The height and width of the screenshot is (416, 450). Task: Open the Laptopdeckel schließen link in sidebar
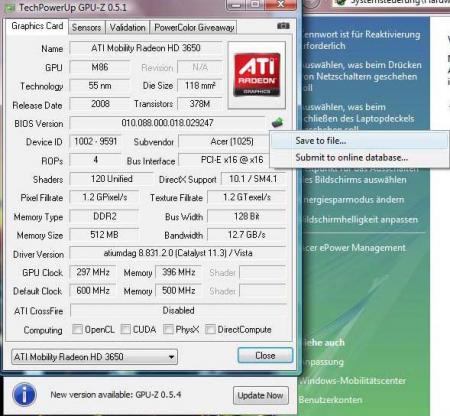coord(359,118)
